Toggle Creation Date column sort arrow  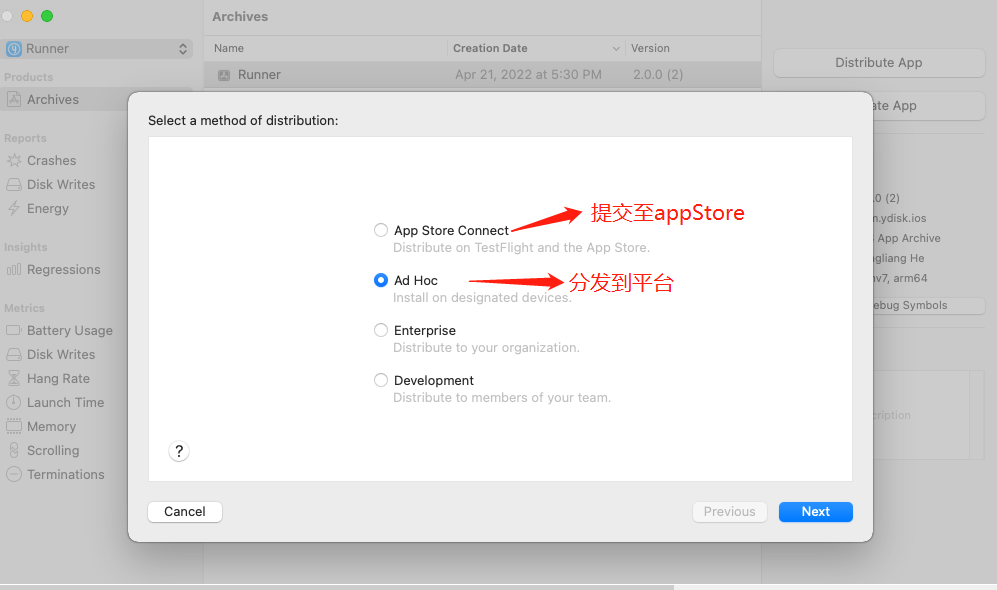pos(616,49)
